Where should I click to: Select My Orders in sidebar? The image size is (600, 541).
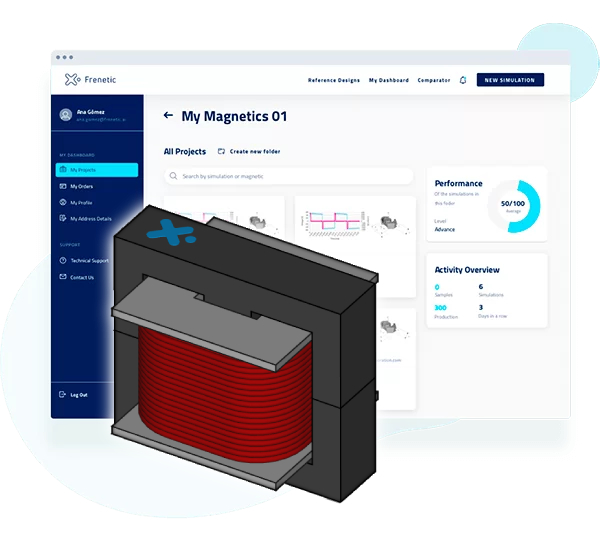pos(82,186)
